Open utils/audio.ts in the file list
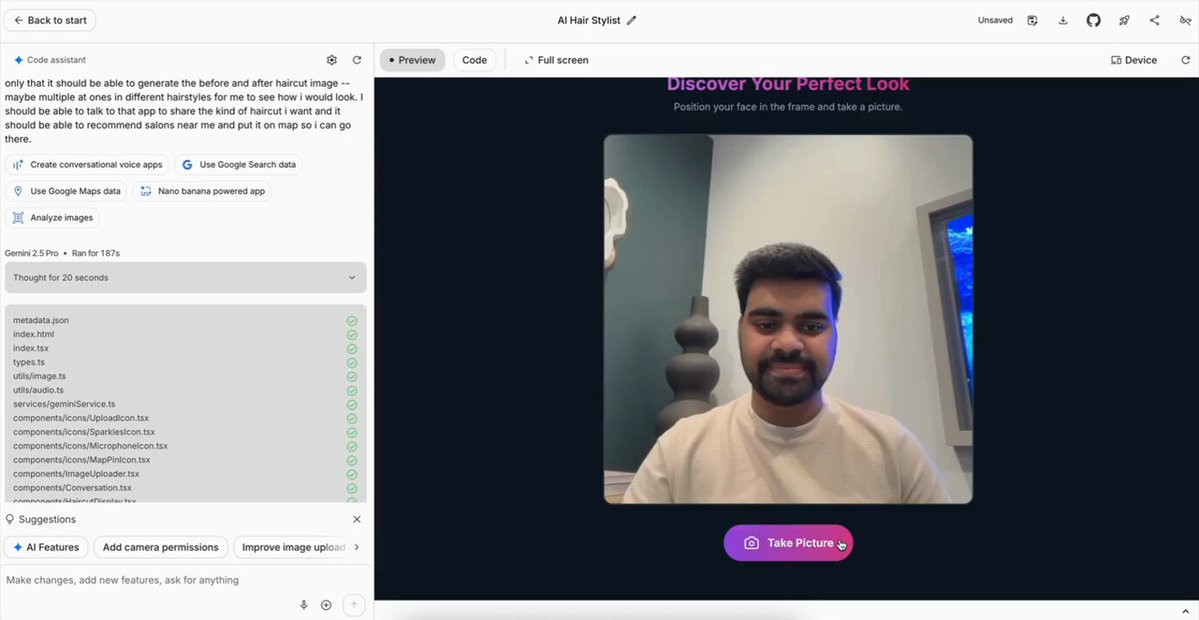The width and height of the screenshot is (1199, 620). [x=38, y=390]
